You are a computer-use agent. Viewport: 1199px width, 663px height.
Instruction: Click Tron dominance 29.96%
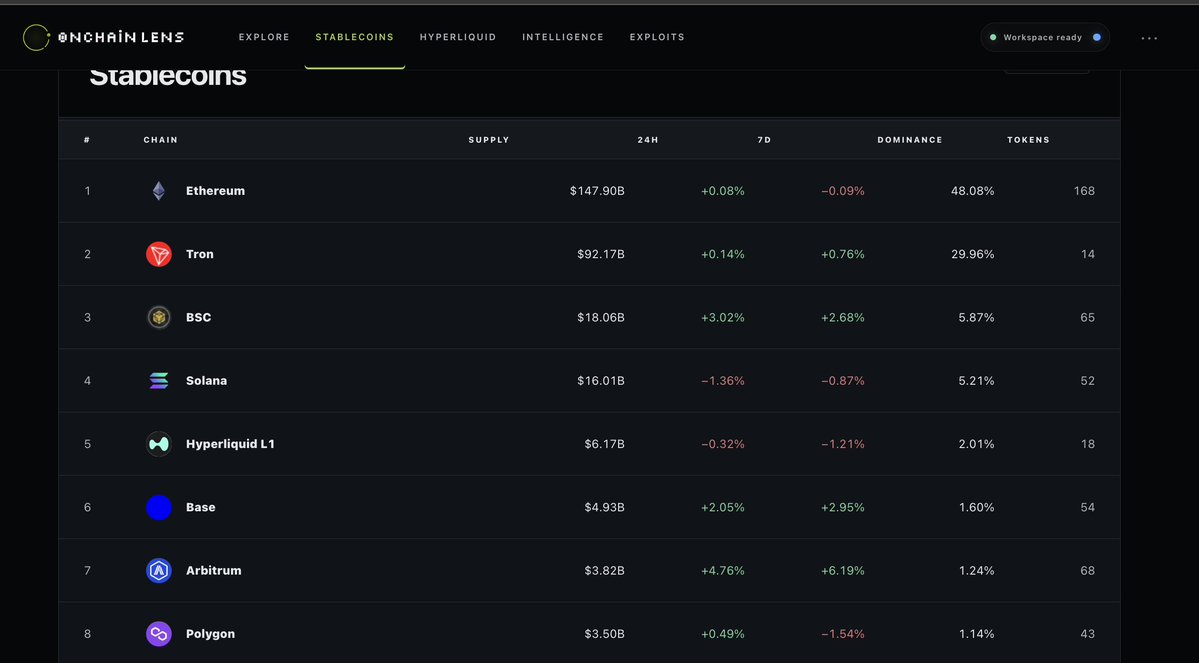coord(973,254)
